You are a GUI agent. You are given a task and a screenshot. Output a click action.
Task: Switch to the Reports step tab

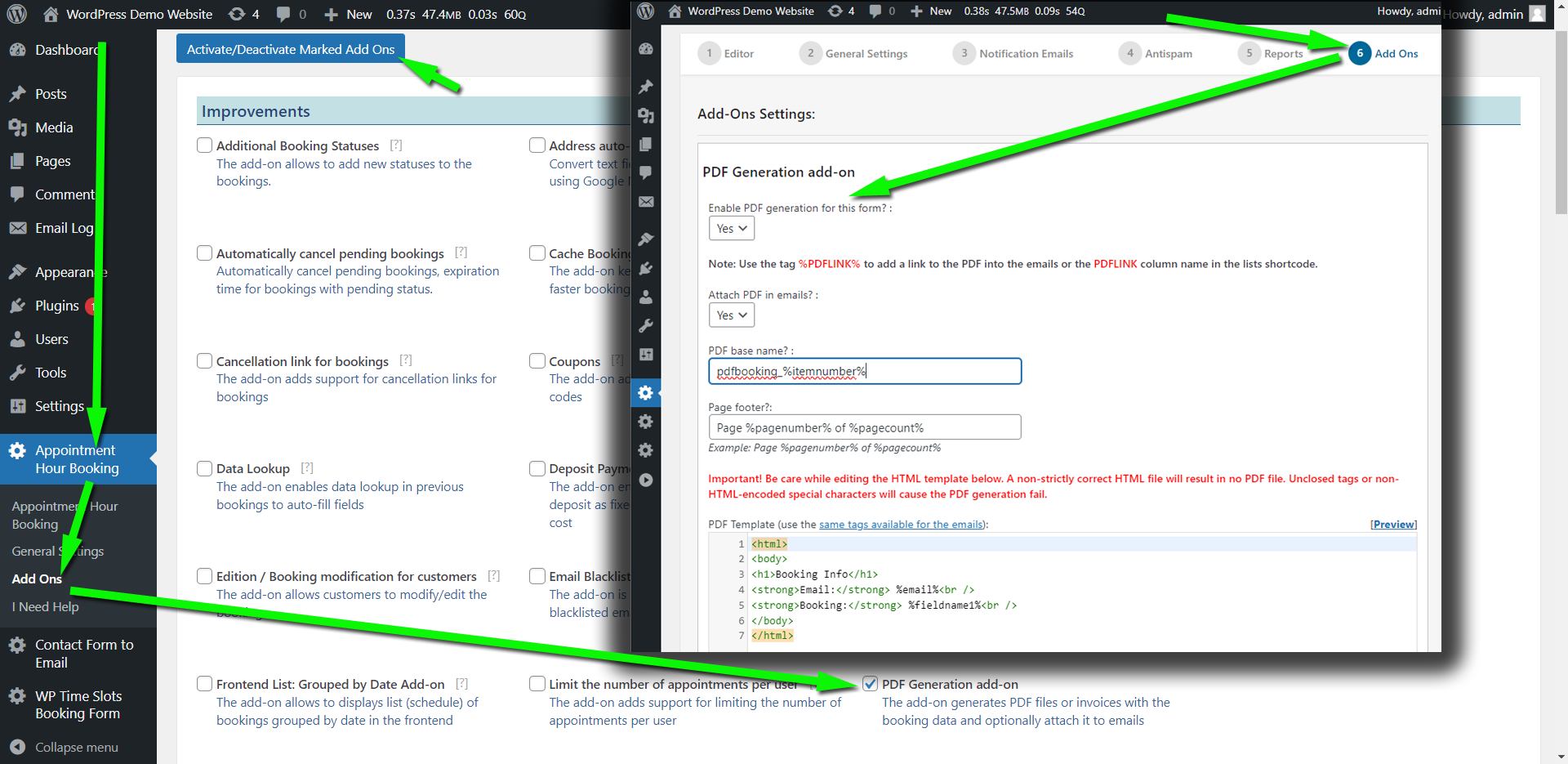pos(1271,53)
